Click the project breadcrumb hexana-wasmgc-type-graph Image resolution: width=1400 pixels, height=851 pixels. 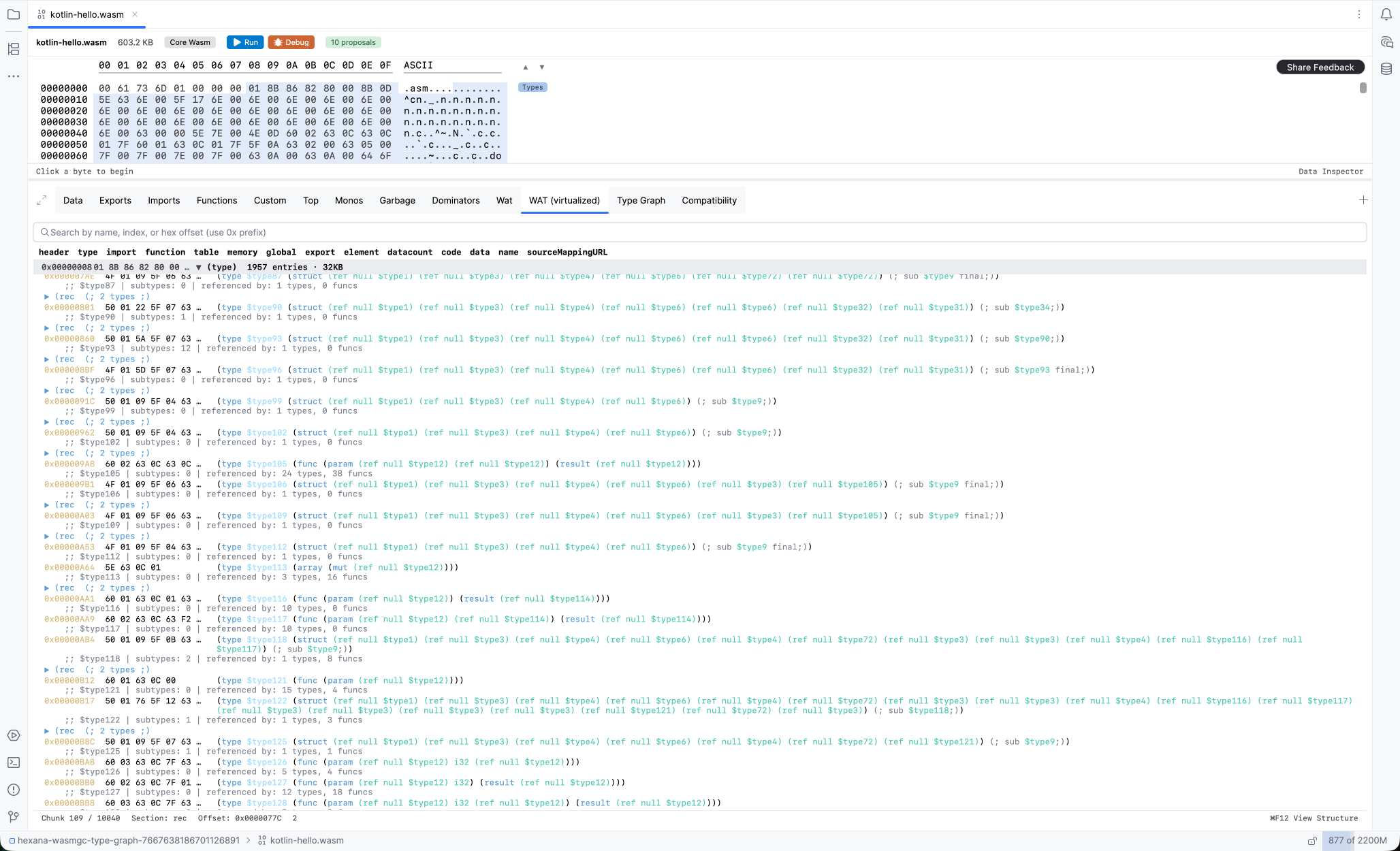124,841
